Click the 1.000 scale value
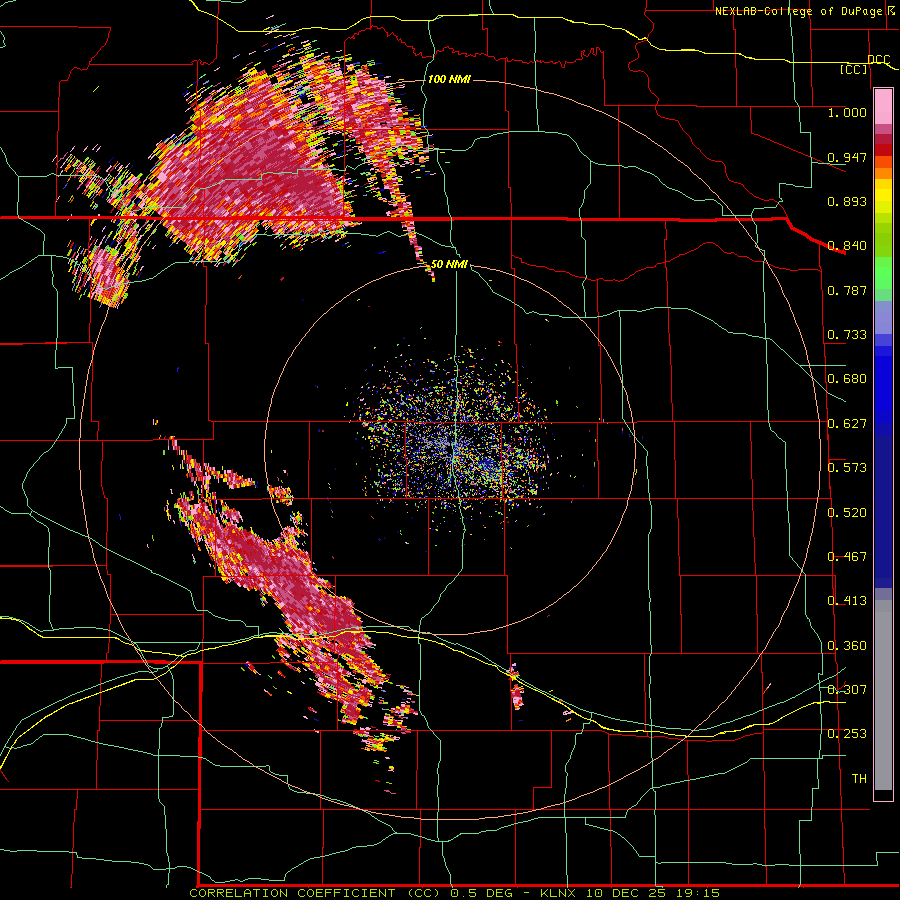This screenshot has height=900, width=900. [x=847, y=112]
